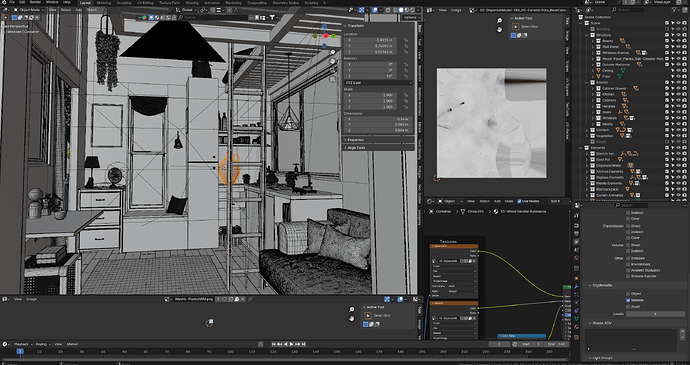Open the Tool properties tab
690x365 pixels.
click(x=576, y=215)
